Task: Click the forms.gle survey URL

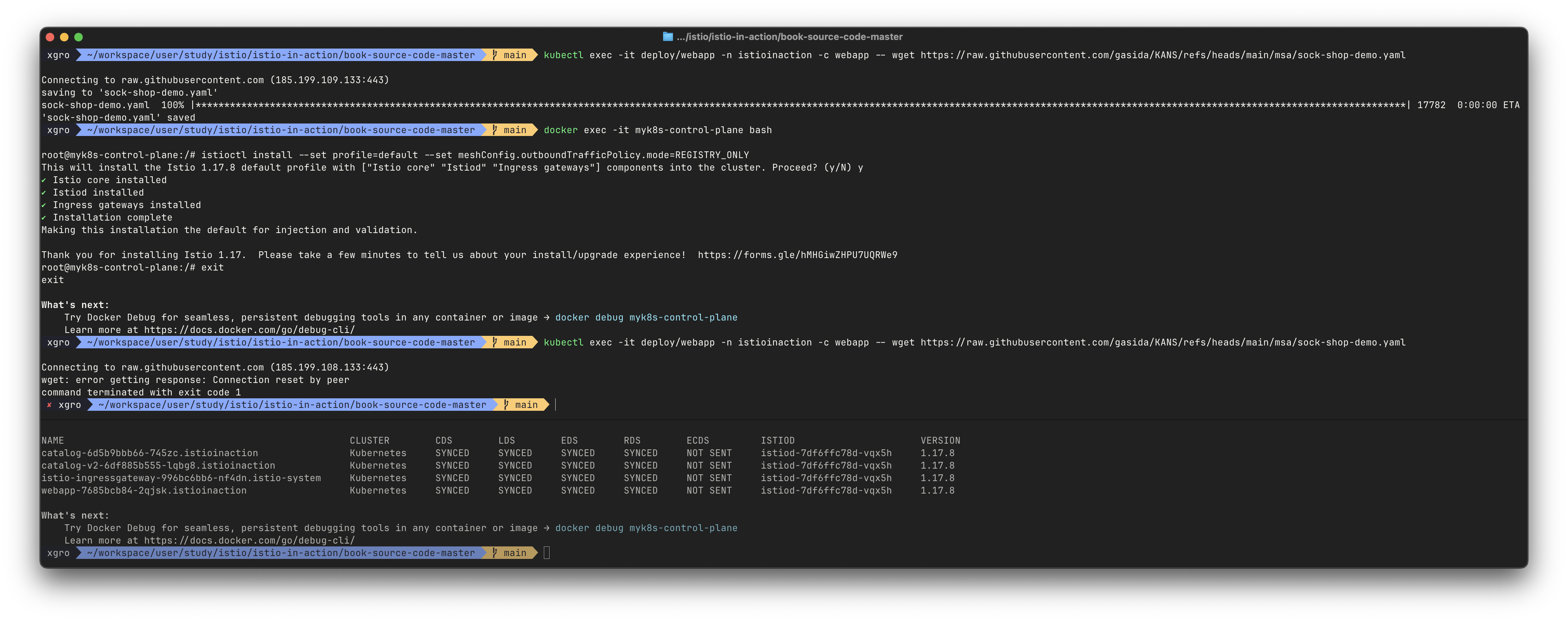Action: click(798, 255)
